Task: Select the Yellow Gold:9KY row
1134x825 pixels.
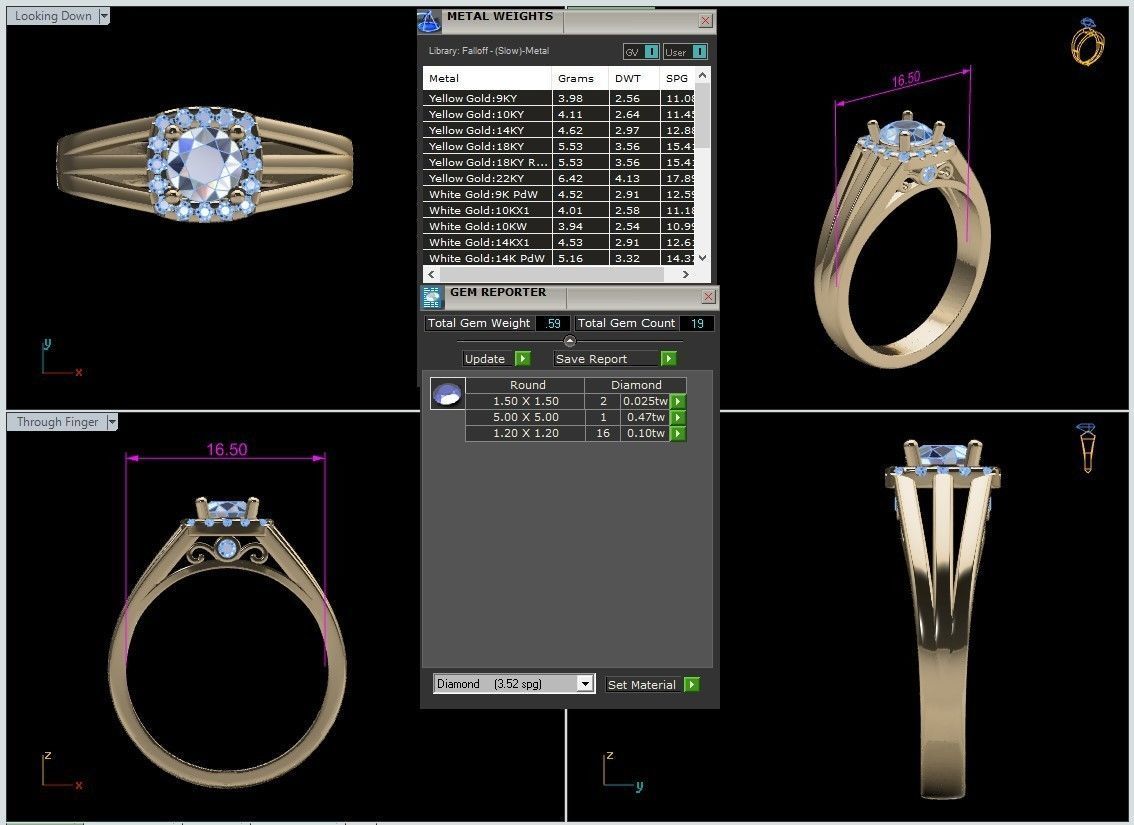Action: (x=558, y=98)
